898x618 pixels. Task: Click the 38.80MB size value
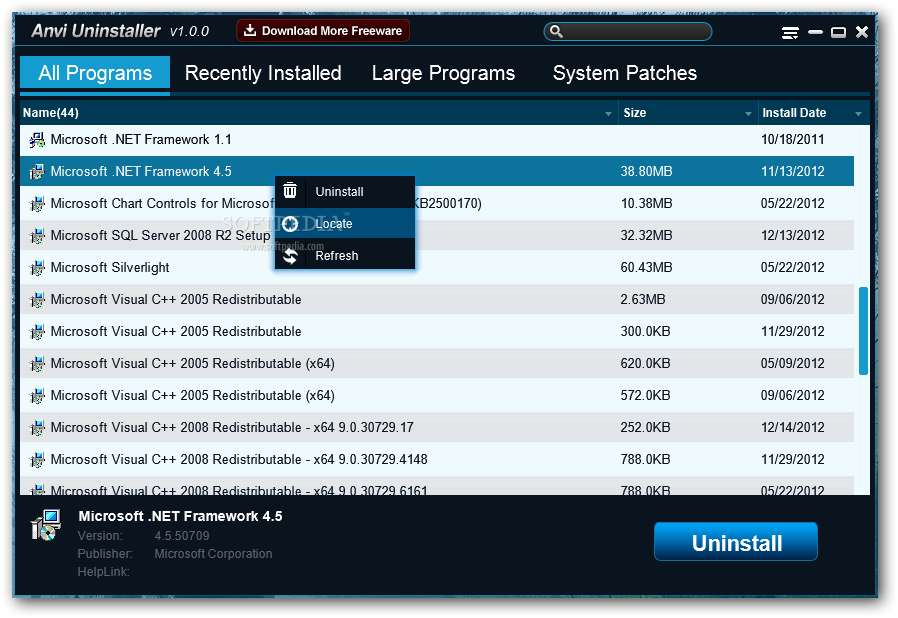tap(646, 171)
